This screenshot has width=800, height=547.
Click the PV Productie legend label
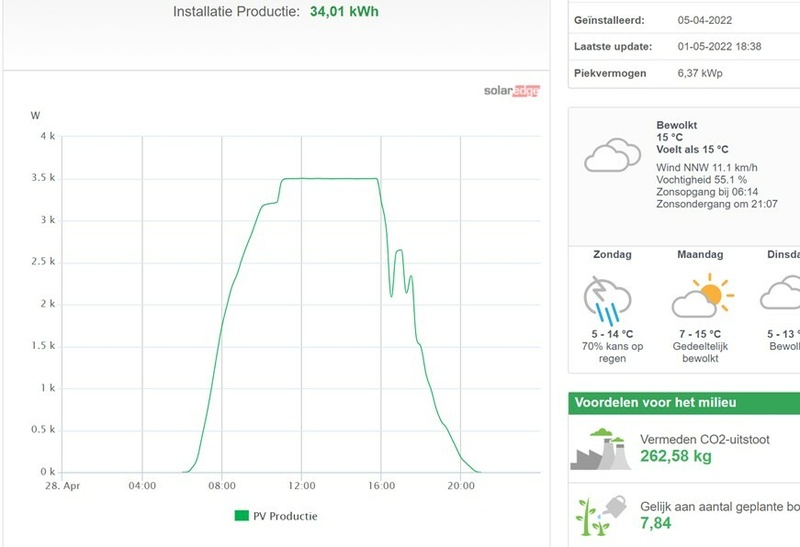pos(285,516)
